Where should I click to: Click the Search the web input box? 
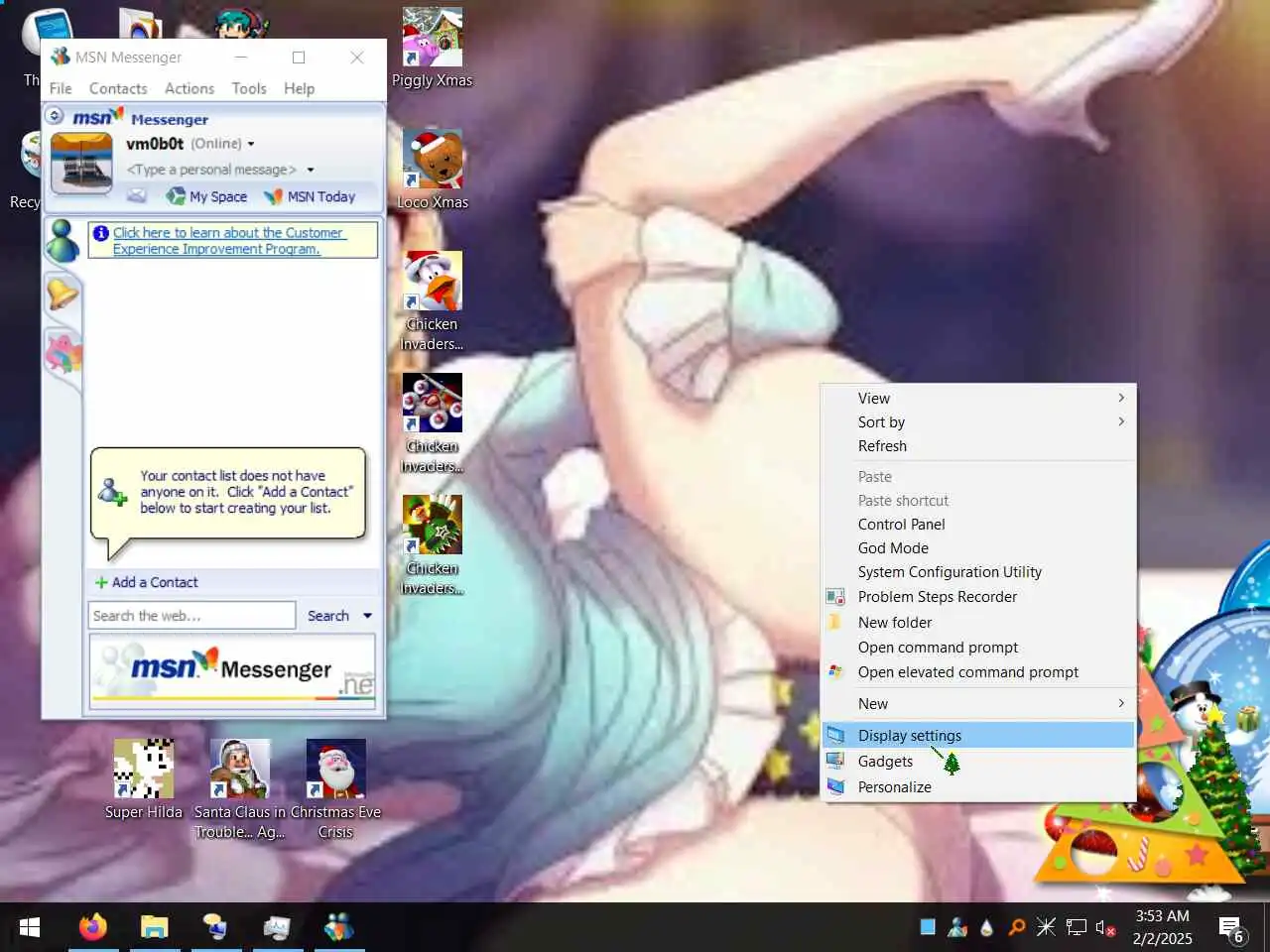pos(191,616)
